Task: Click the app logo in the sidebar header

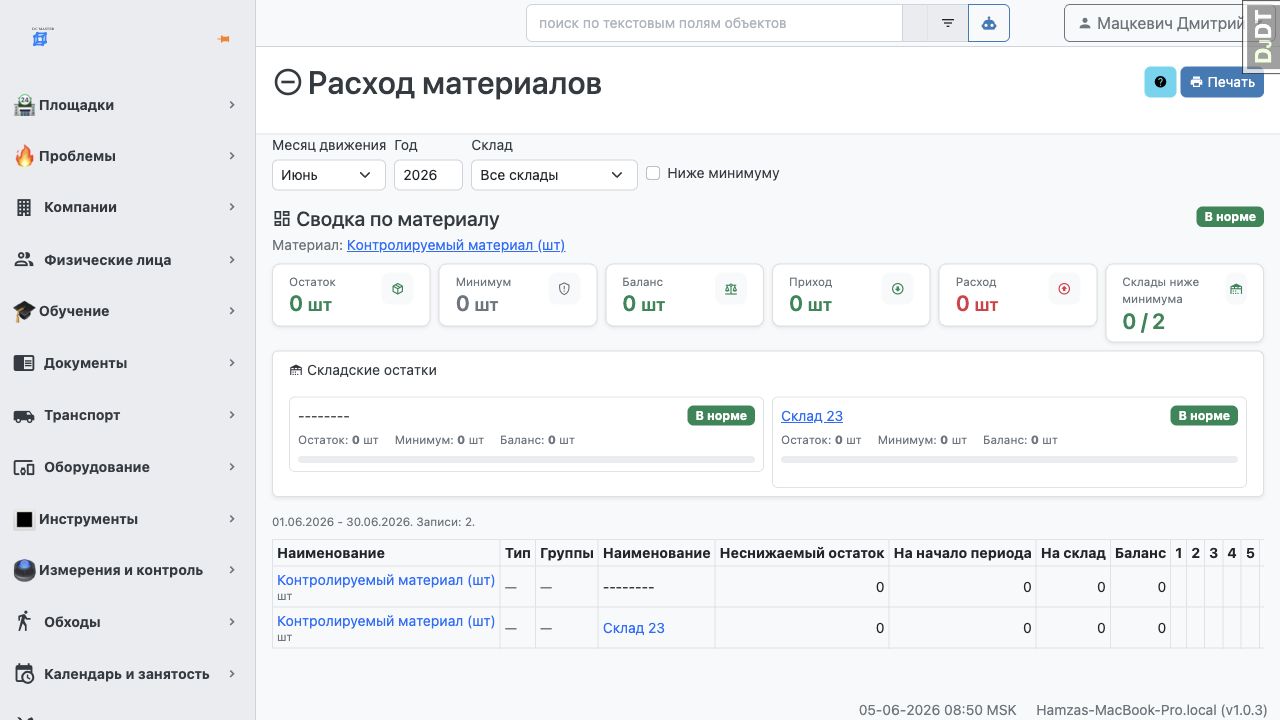Action: pos(41,37)
